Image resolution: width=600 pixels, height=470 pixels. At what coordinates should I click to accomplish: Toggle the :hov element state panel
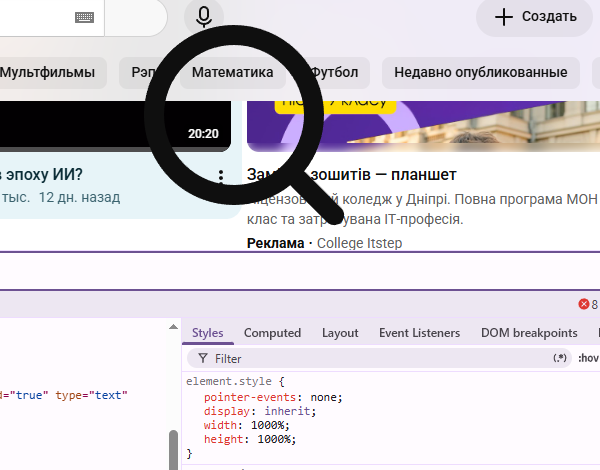588,358
